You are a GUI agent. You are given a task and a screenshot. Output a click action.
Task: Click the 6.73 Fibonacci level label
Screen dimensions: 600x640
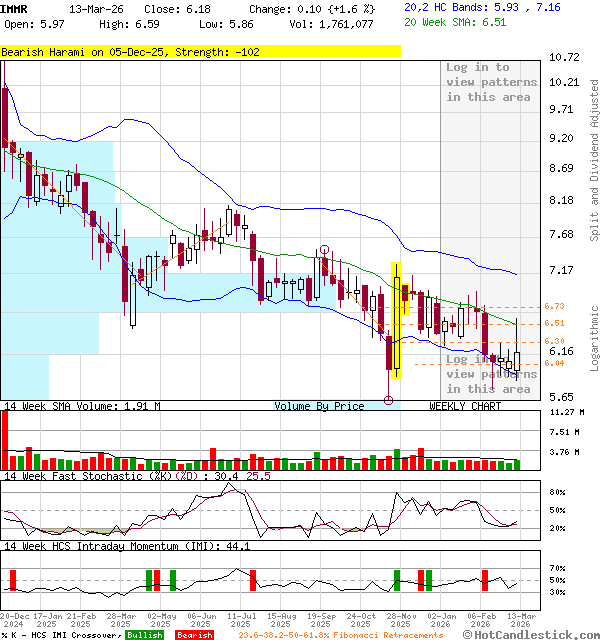[x=554, y=306]
